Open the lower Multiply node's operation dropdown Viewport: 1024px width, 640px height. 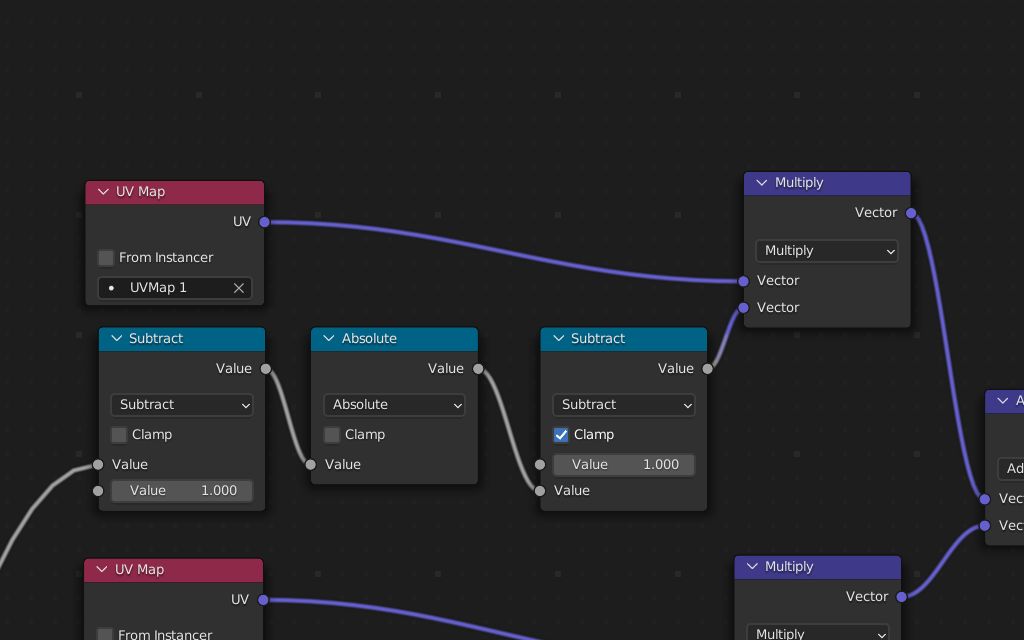[818, 633]
